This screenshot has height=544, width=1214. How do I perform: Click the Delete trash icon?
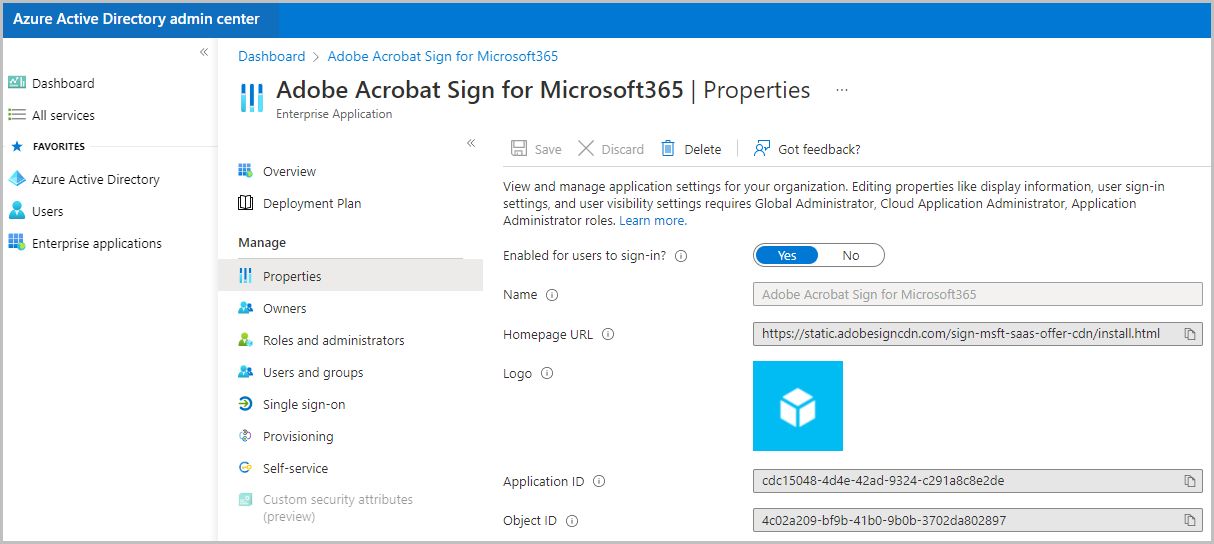tap(668, 148)
